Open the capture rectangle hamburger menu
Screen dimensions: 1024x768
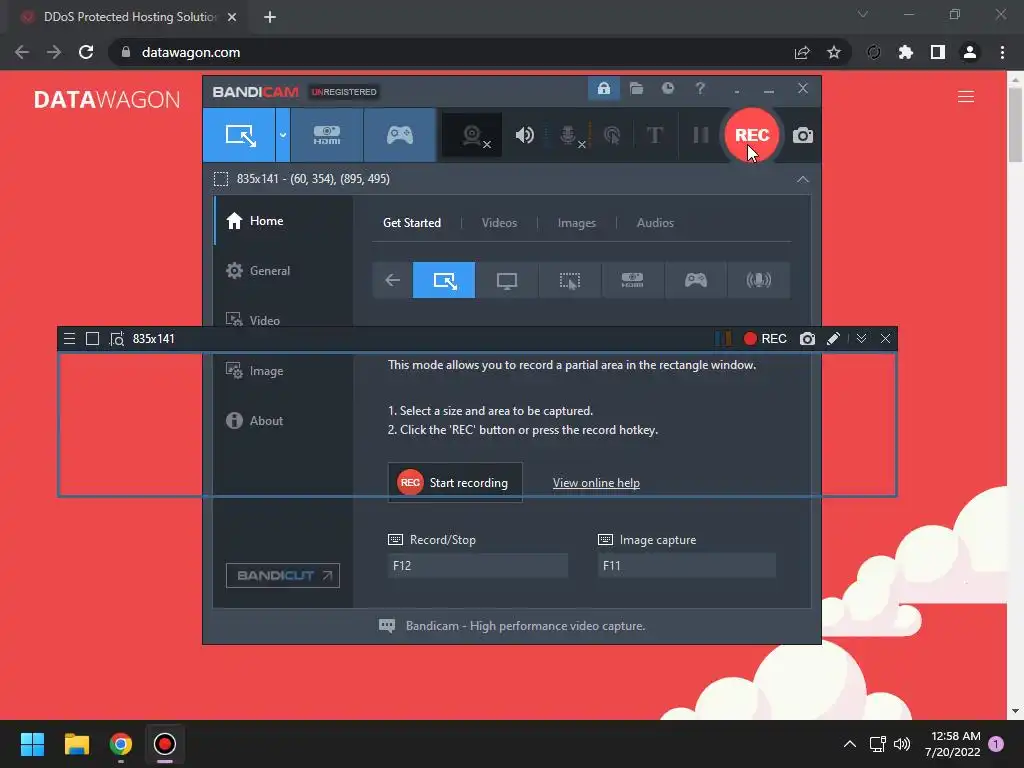69,338
